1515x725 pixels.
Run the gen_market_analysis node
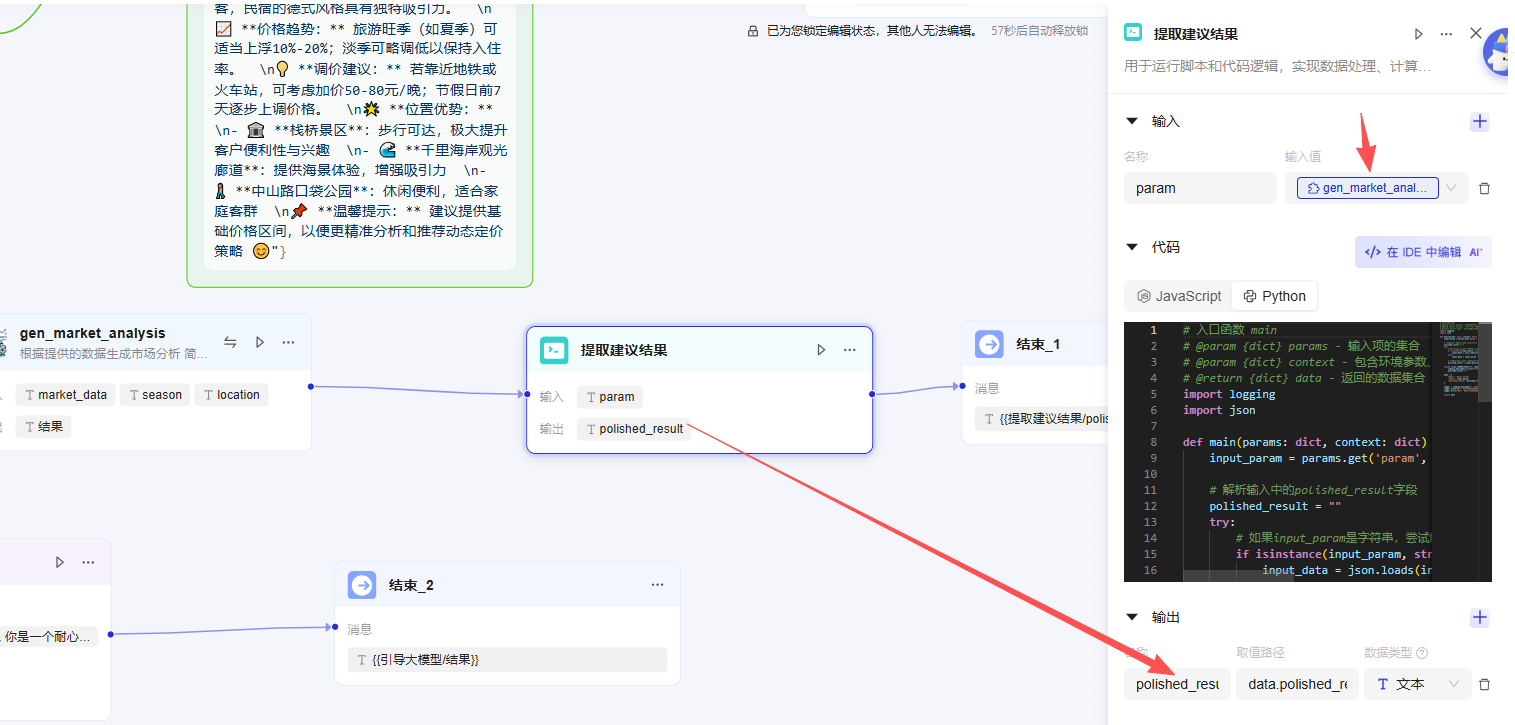click(x=260, y=342)
